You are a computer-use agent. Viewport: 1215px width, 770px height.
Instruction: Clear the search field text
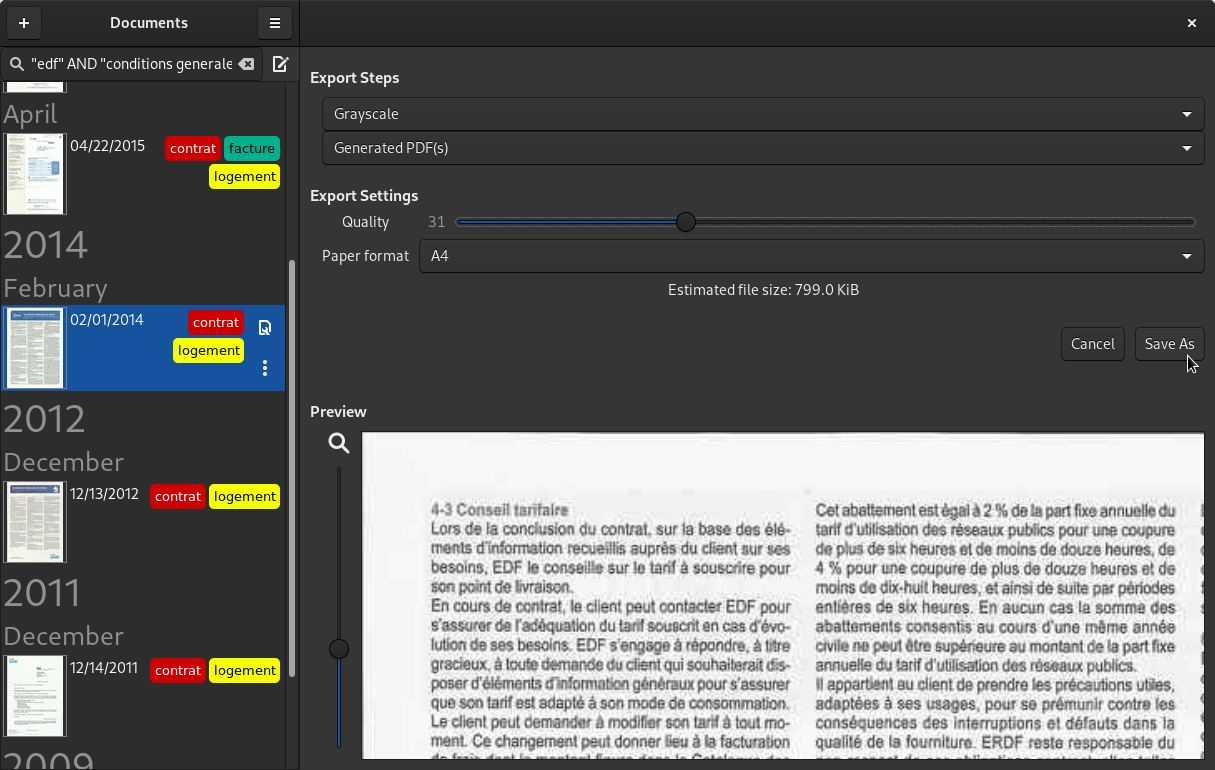click(x=246, y=64)
